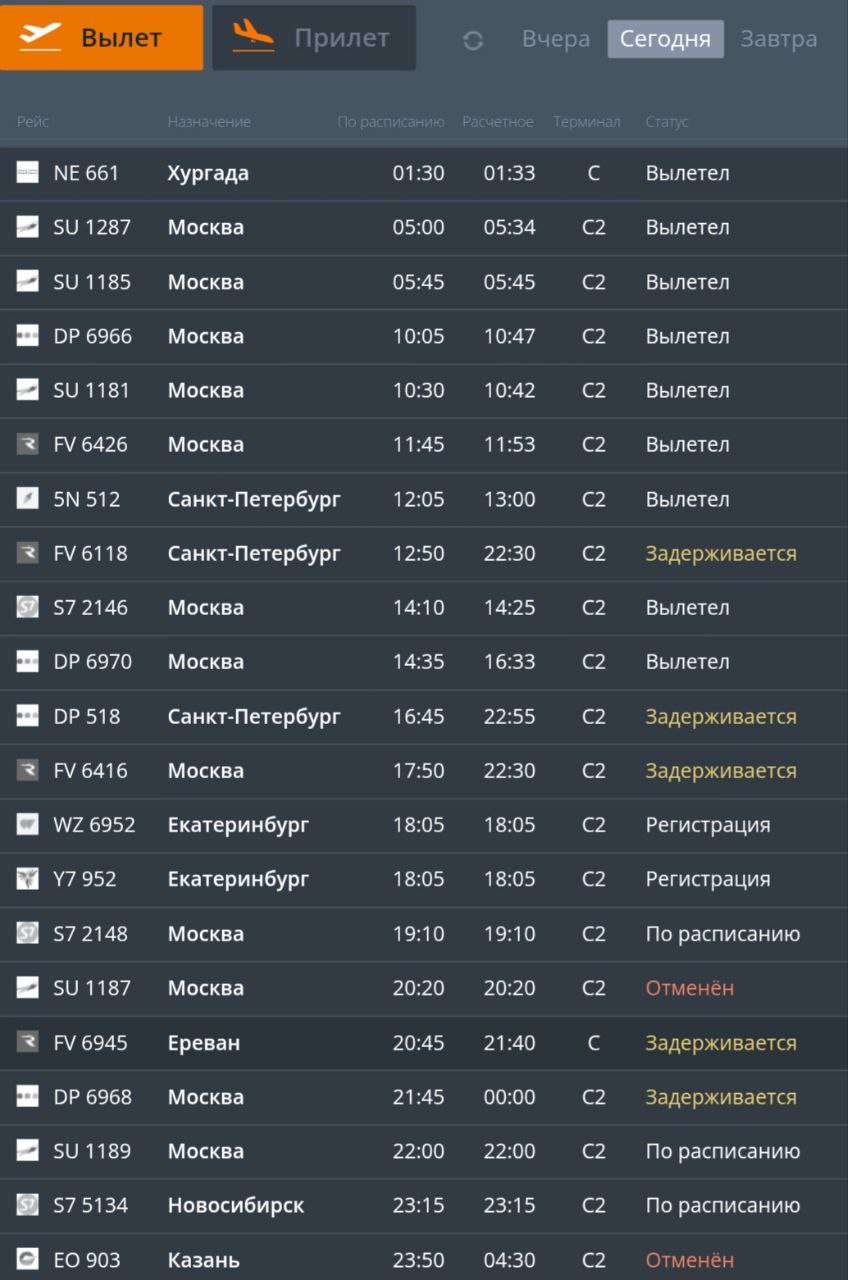Image resolution: width=848 pixels, height=1280 pixels.
Task: Click the airline logo beside 5N 512
Action: (27, 498)
